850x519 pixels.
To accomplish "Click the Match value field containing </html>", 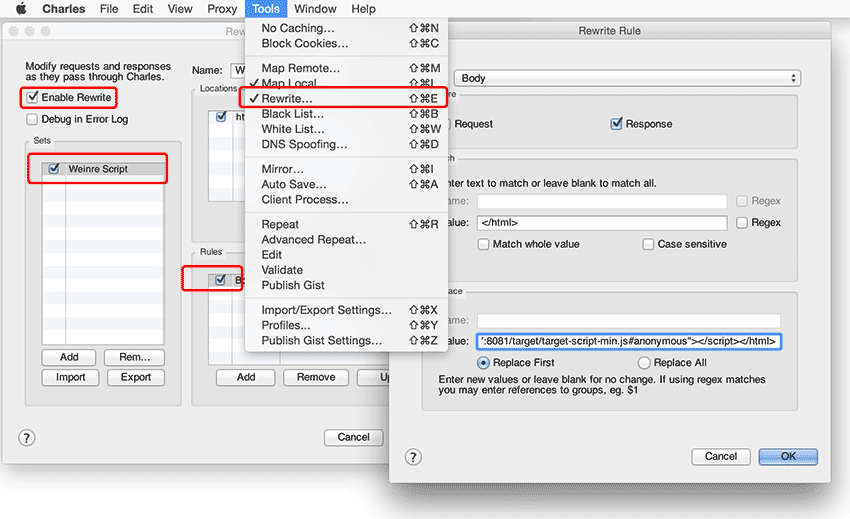I will click(602, 223).
